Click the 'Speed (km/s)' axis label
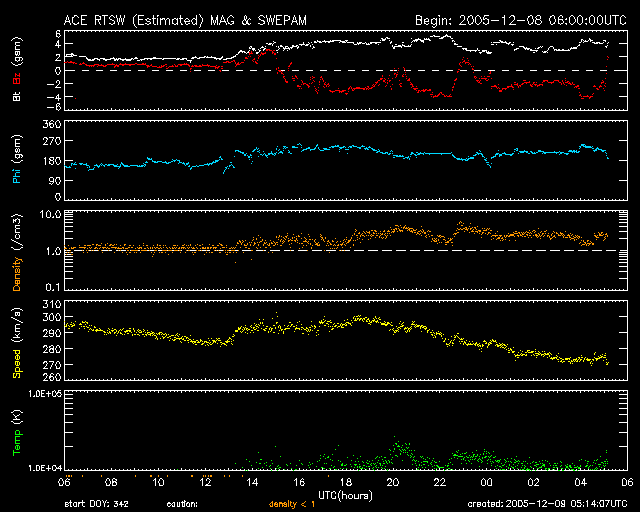The image size is (640, 512). click(17, 343)
